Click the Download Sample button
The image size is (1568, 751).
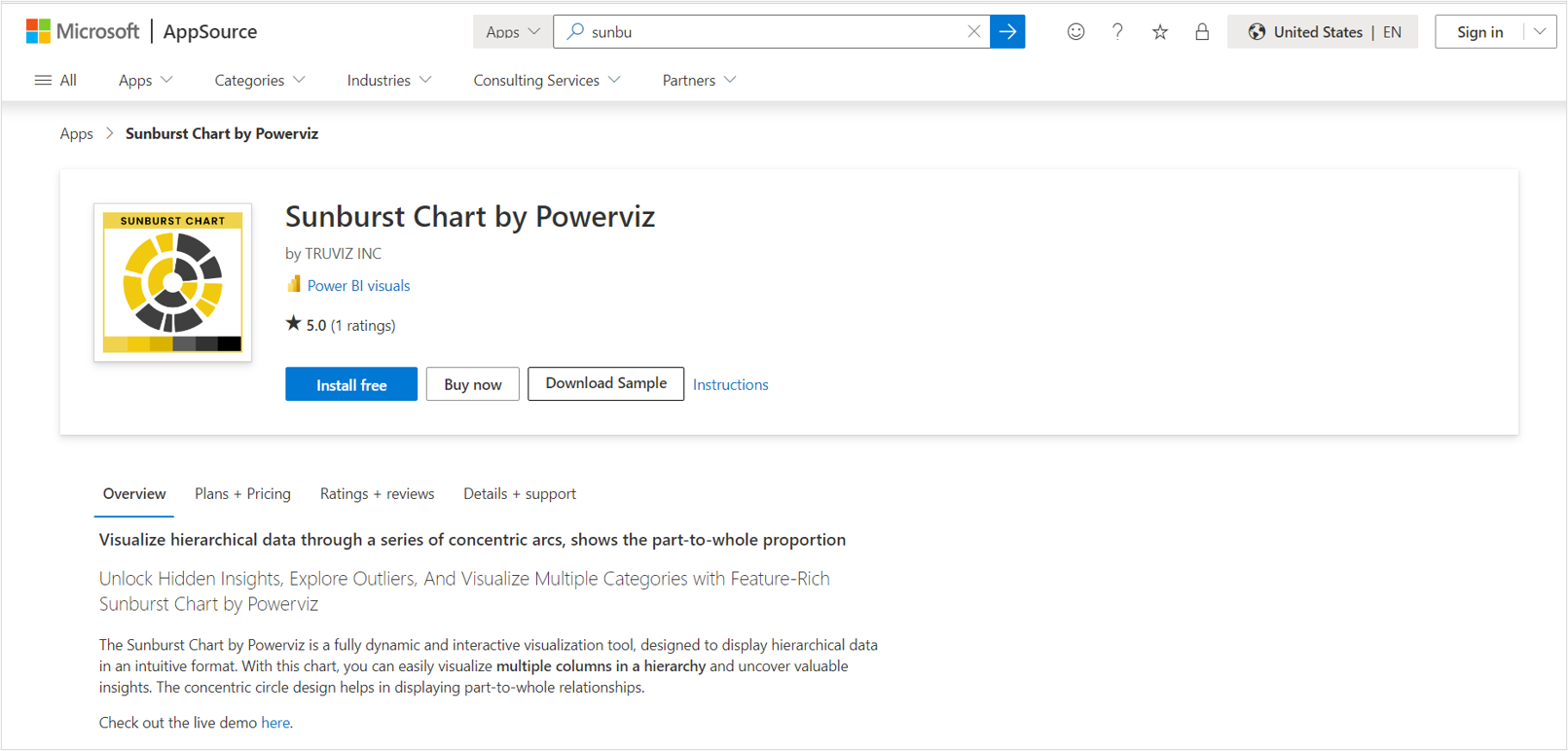tap(605, 383)
